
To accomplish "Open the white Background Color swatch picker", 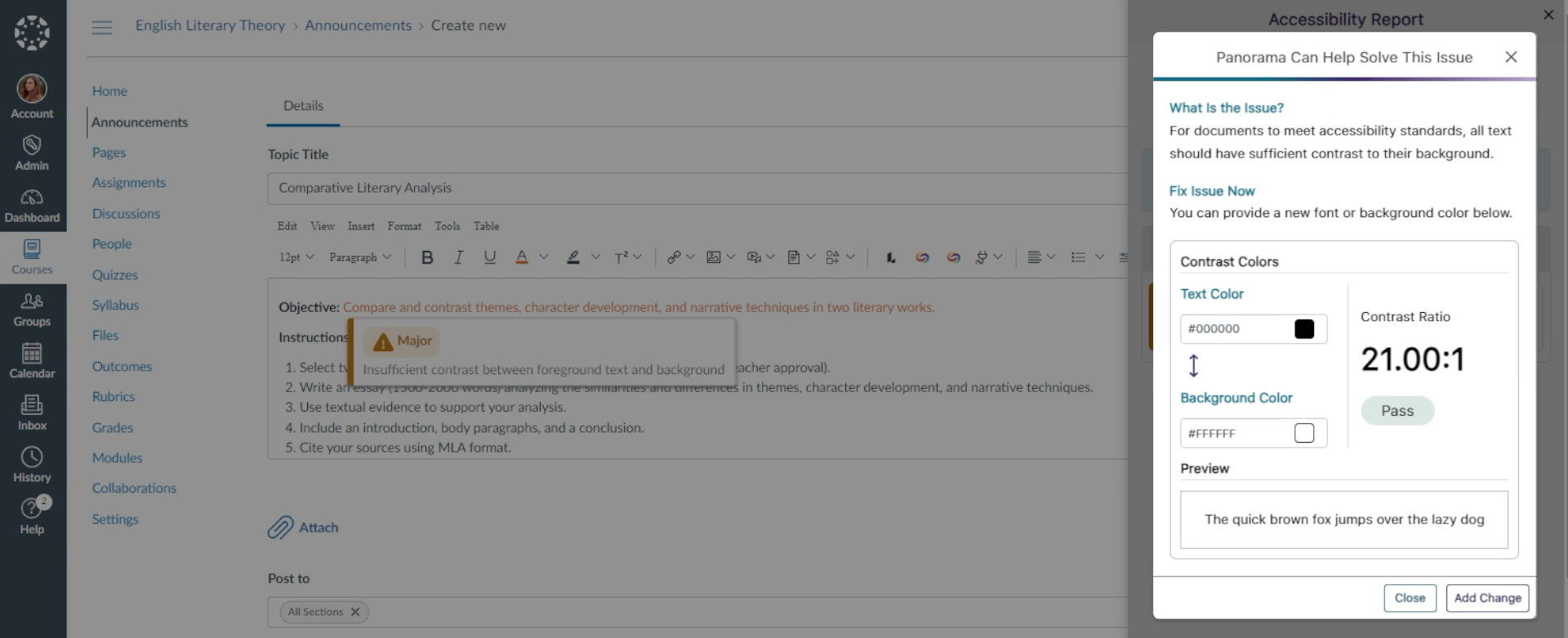I will tap(1304, 433).
